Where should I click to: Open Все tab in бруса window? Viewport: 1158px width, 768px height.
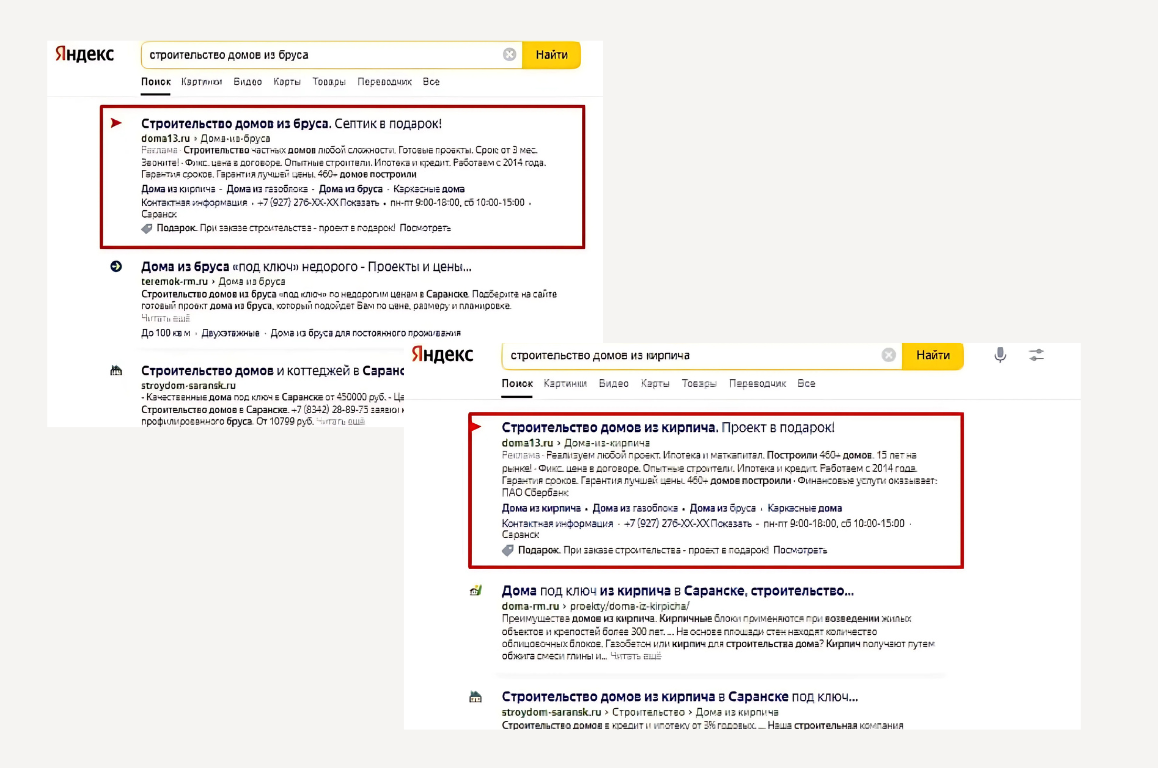tap(431, 82)
